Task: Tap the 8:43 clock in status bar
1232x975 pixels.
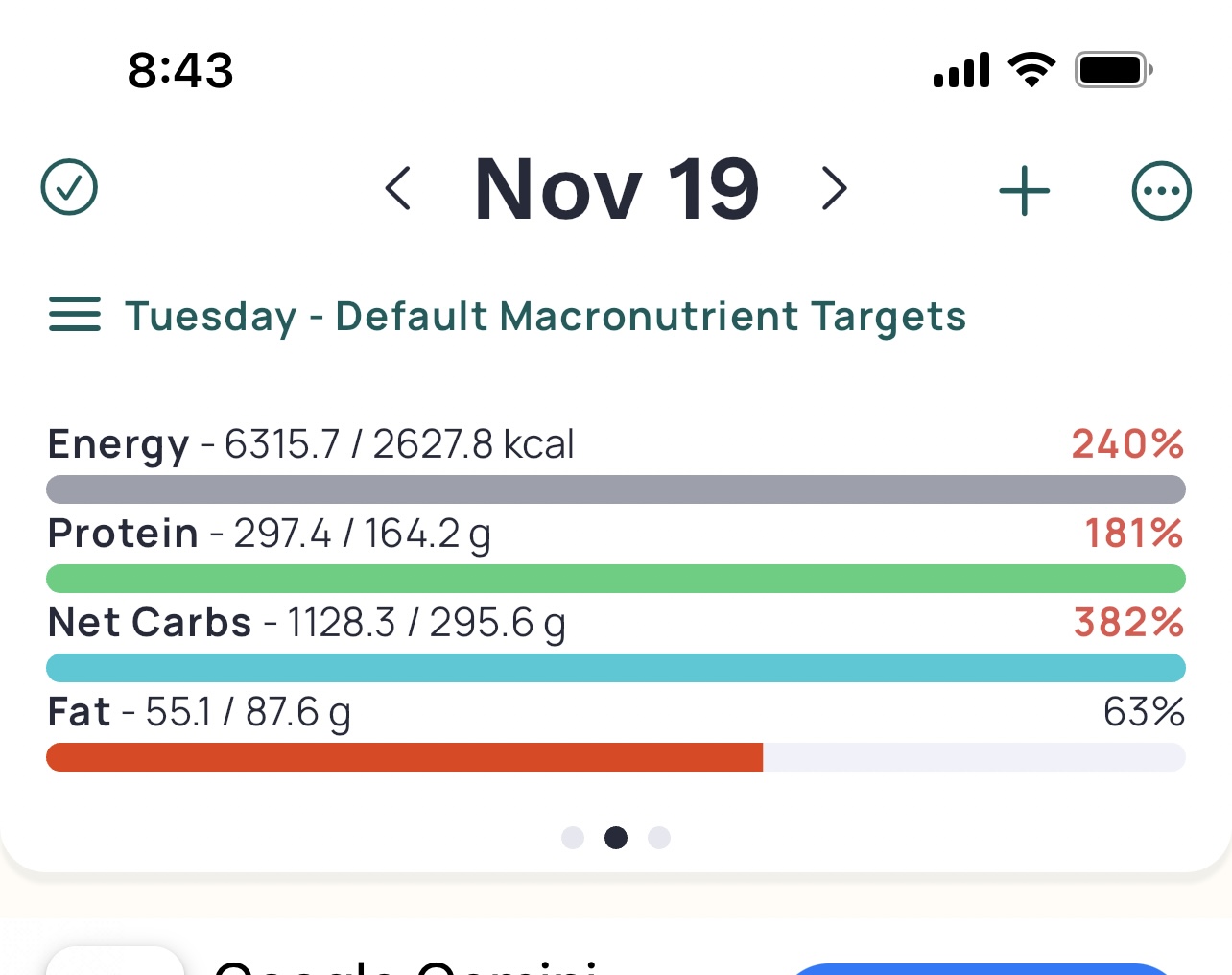Action: coord(180,71)
